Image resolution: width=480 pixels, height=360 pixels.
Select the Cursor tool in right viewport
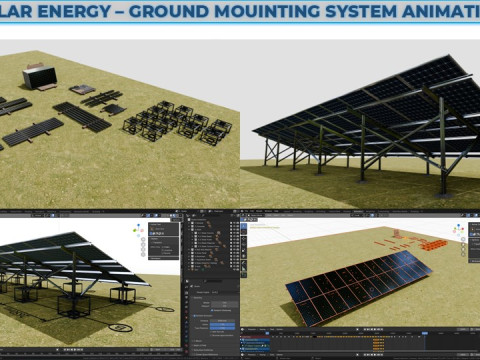pos(244,232)
